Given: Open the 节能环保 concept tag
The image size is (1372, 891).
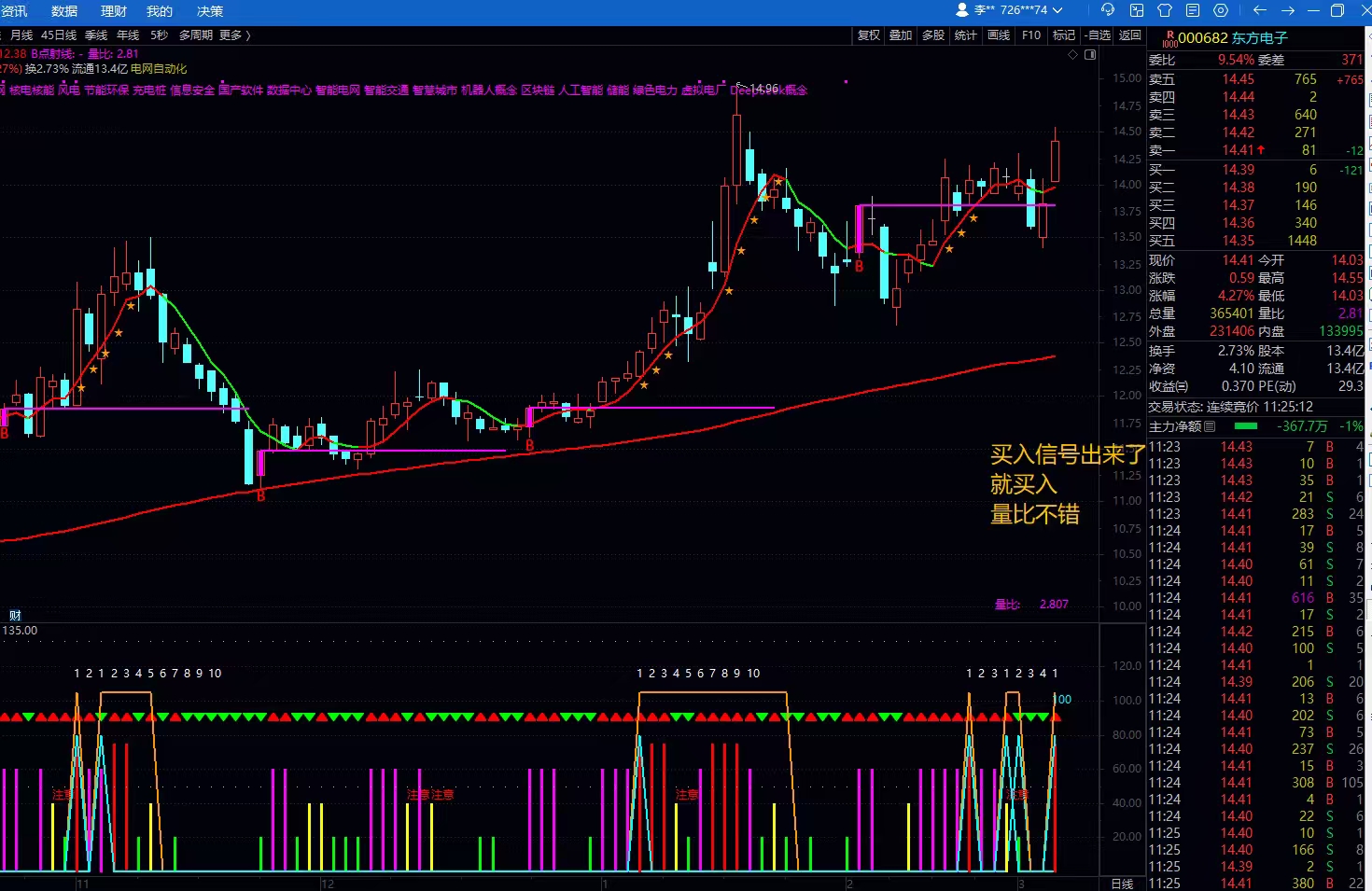Looking at the screenshot, I should tap(106, 90).
